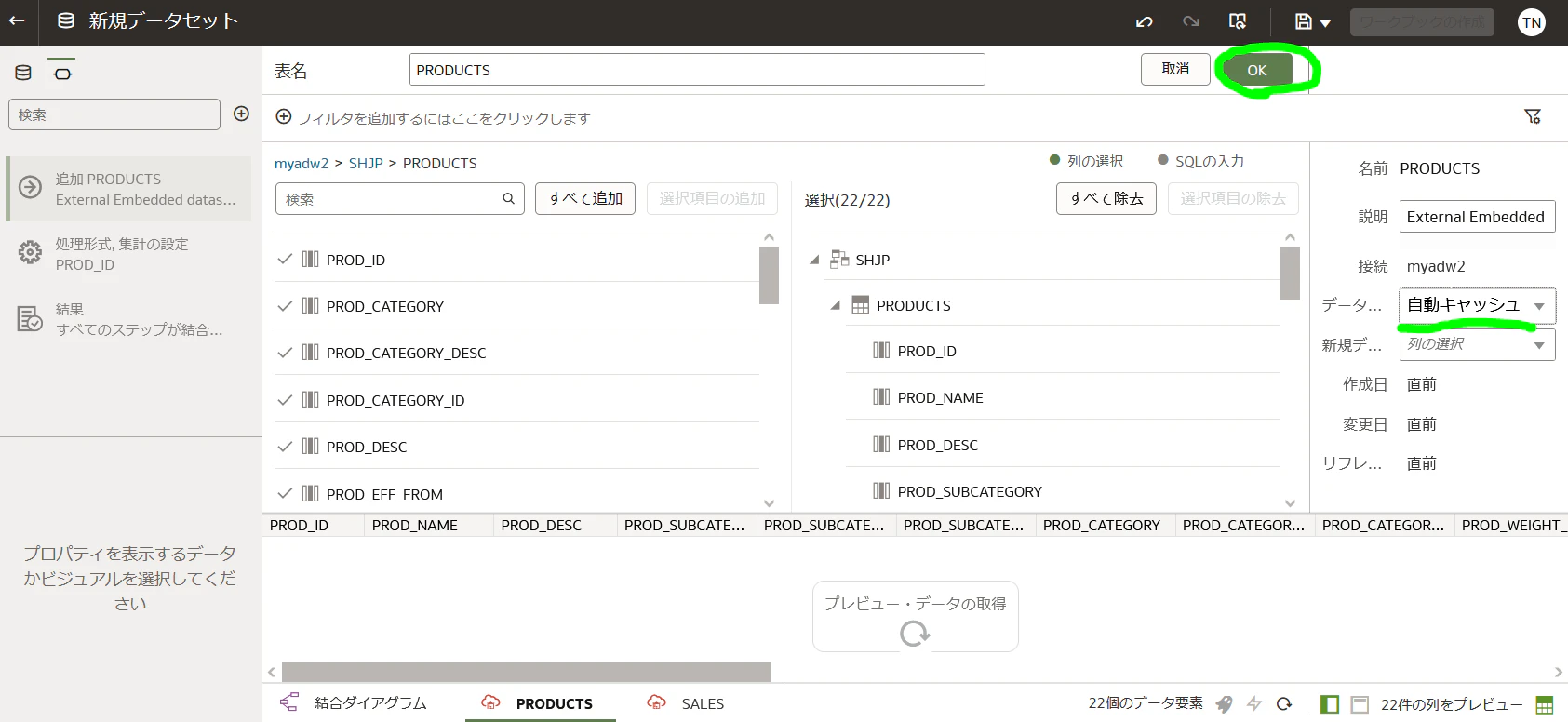1568x722 pixels.
Task: Click the undo icon in header
Action: coord(1145,21)
